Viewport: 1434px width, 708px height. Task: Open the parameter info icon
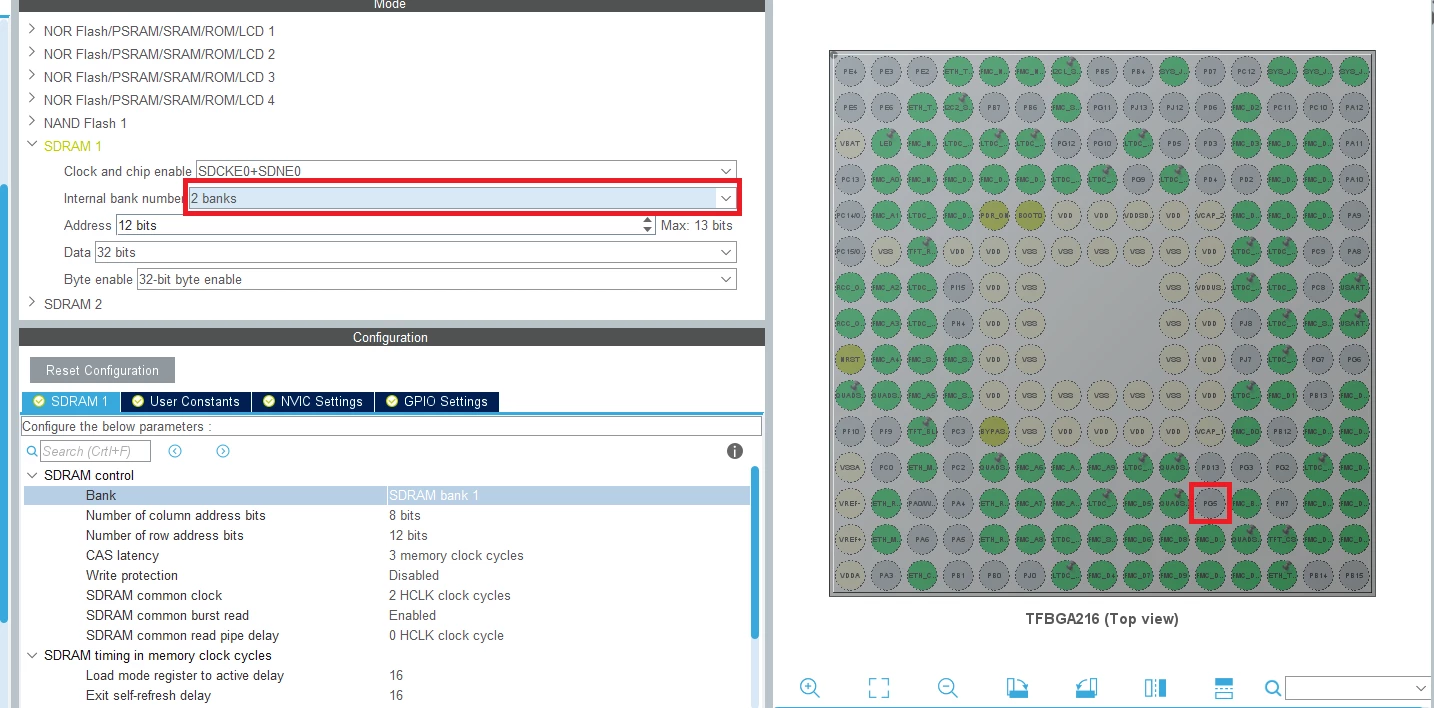(735, 451)
